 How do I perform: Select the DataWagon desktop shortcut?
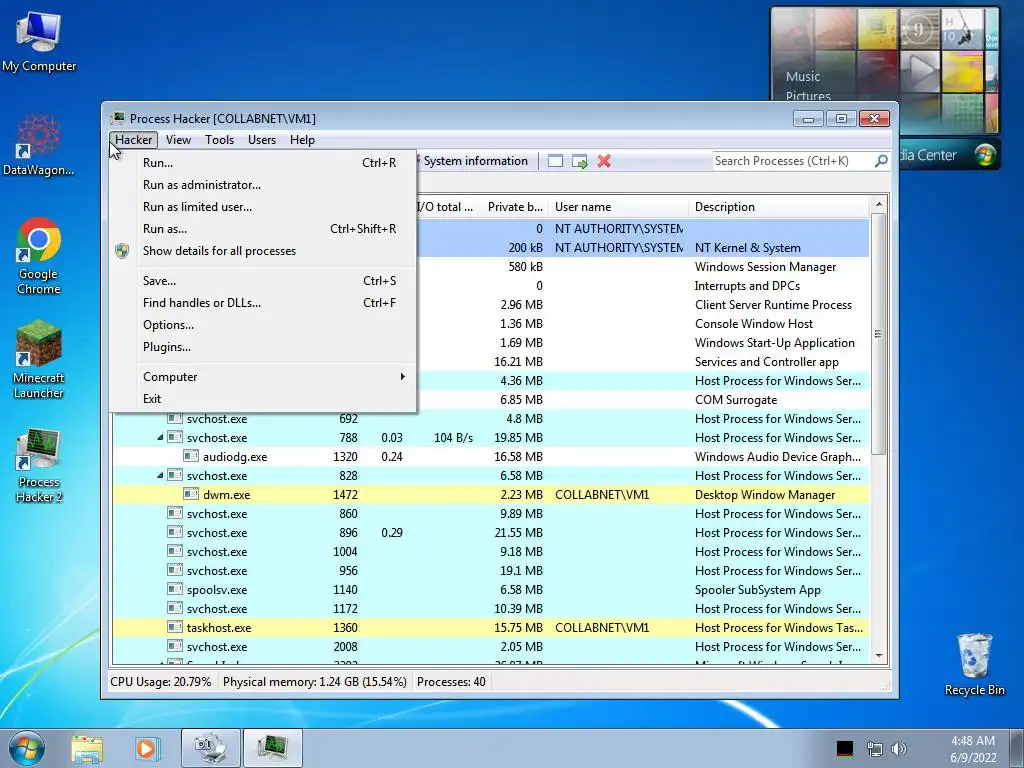coord(39,146)
